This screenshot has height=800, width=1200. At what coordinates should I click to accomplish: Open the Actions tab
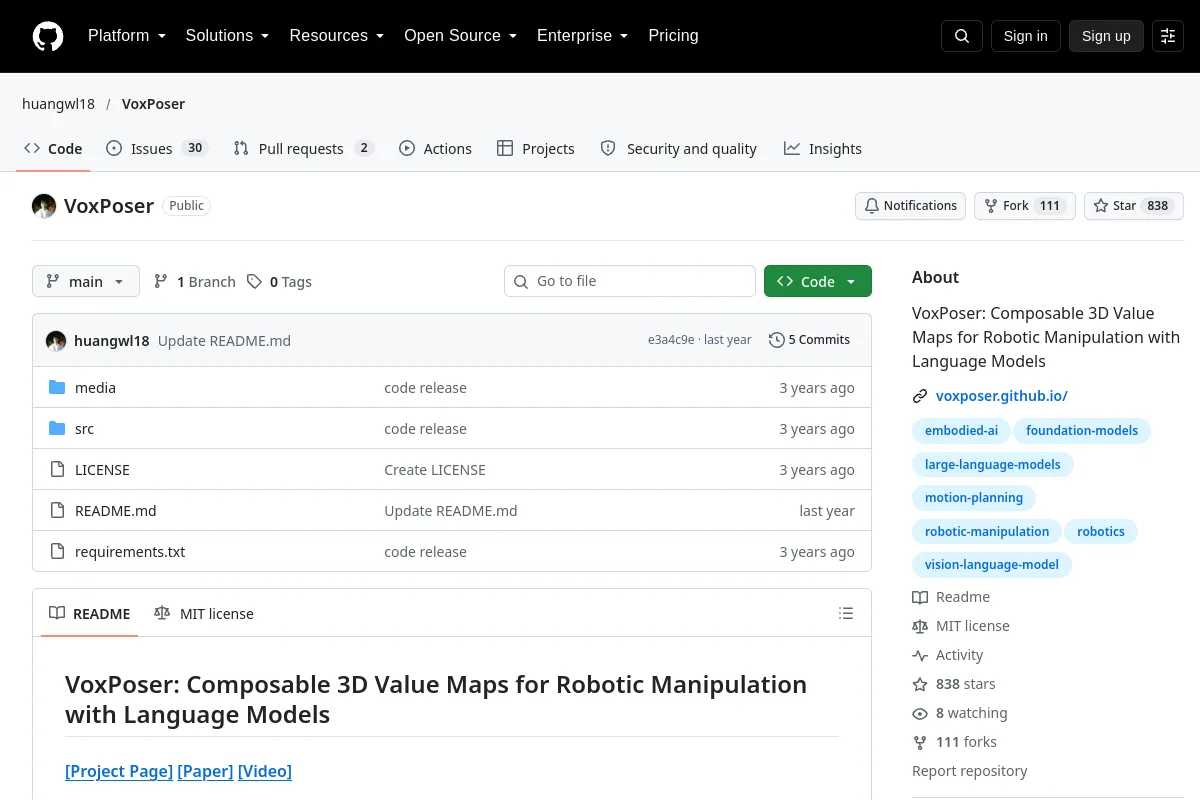click(435, 149)
